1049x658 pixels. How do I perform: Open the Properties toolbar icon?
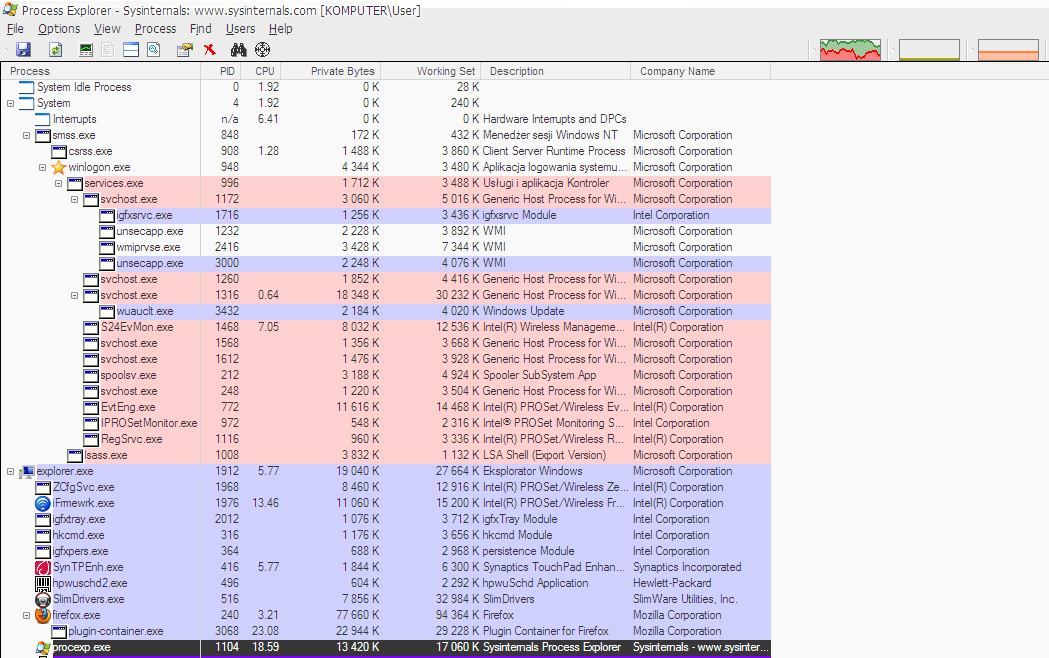tap(185, 49)
